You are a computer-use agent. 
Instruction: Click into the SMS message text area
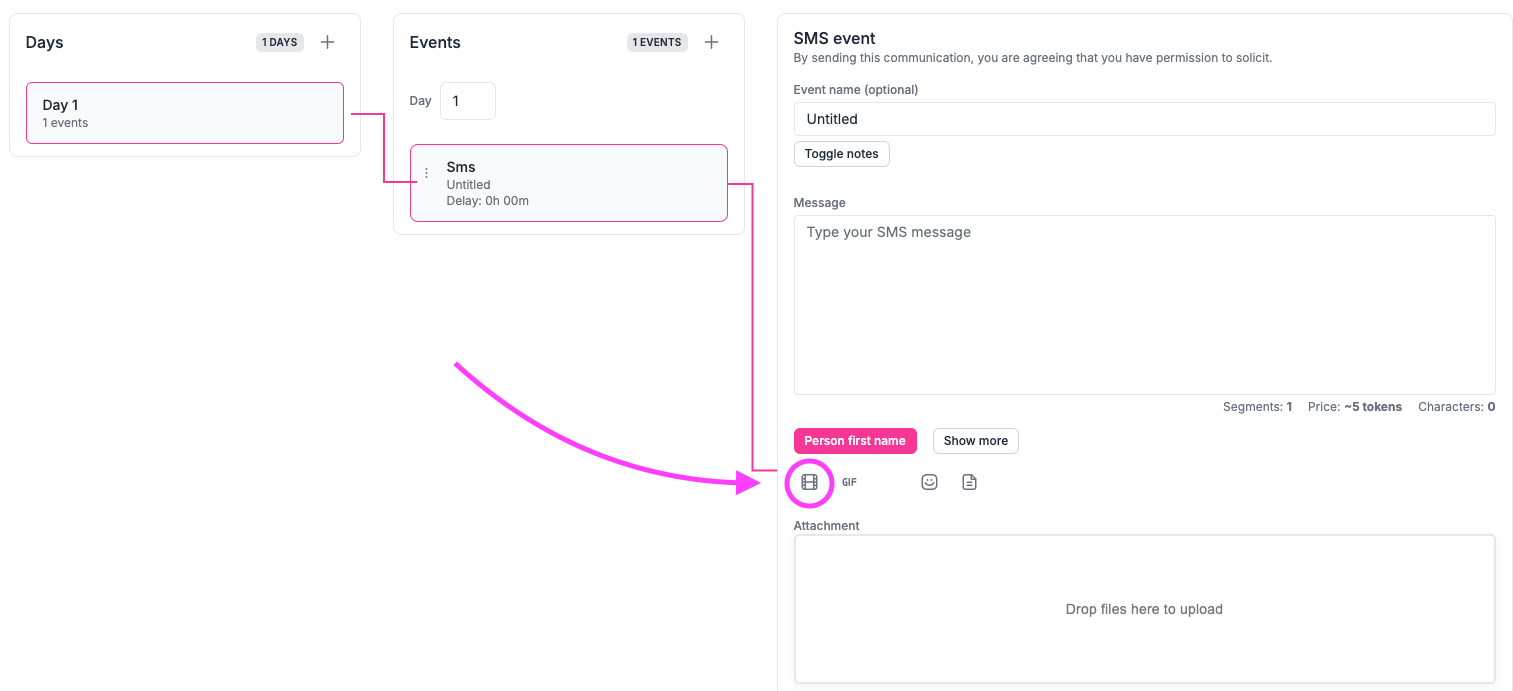point(1143,305)
